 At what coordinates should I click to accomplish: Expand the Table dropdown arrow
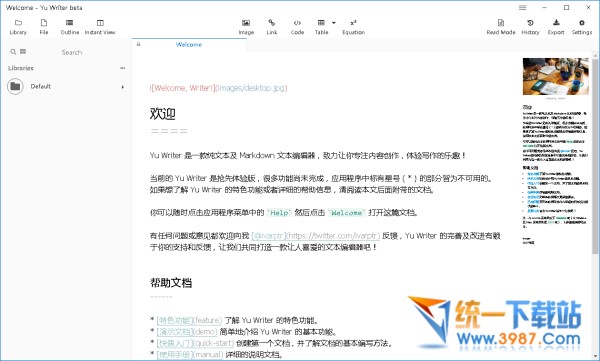[334, 23]
